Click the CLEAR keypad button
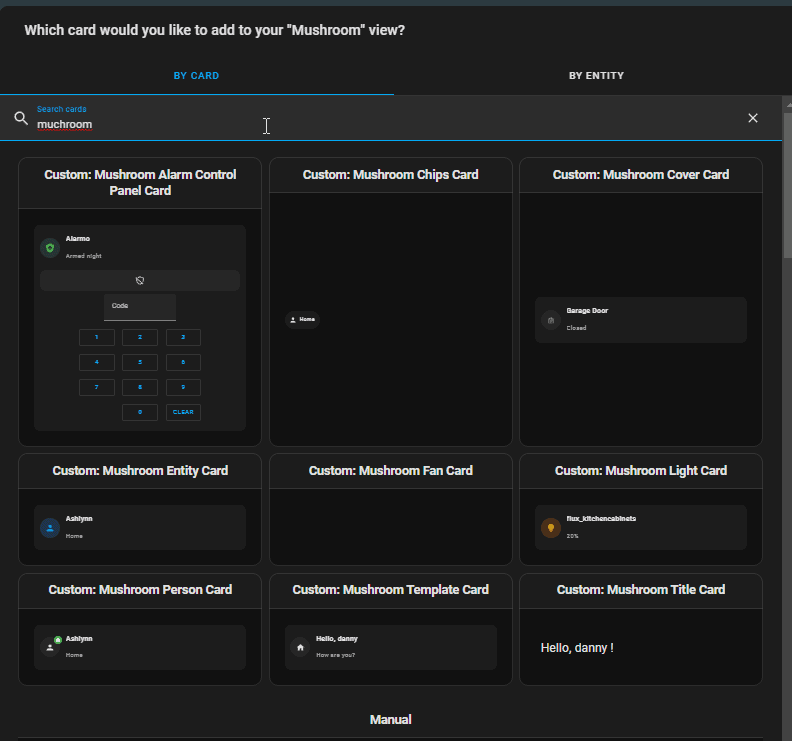The height and width of the screenshot is (741, 792). [x=183, y=412]
